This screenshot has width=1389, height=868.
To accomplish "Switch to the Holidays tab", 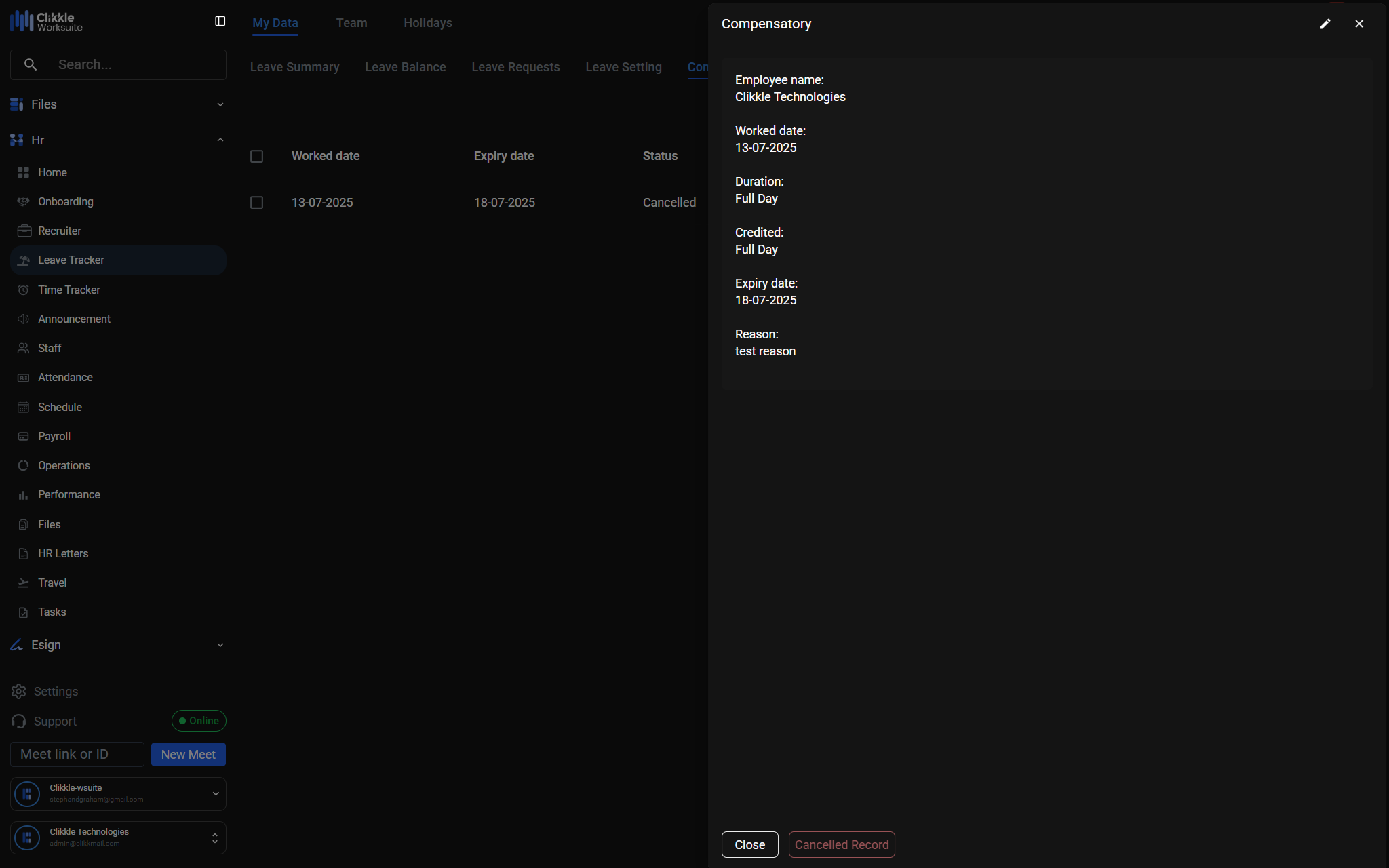I will pyautogui.click(x=427, y=23).
